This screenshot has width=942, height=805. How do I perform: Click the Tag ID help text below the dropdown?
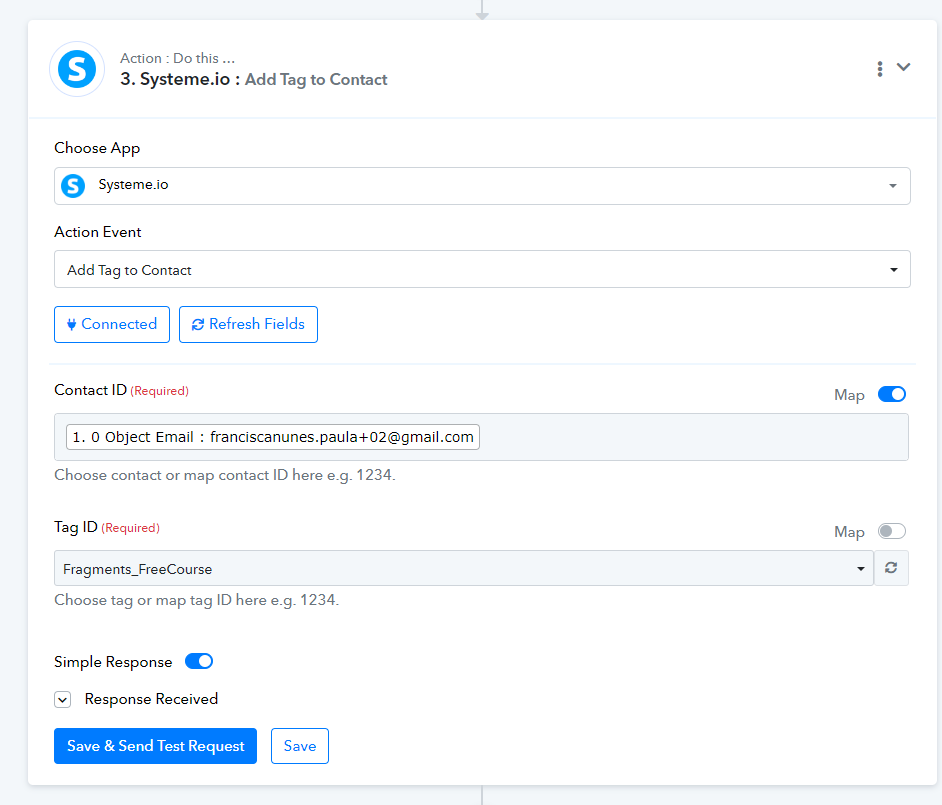pyautogui.click(x=196, y=600)
